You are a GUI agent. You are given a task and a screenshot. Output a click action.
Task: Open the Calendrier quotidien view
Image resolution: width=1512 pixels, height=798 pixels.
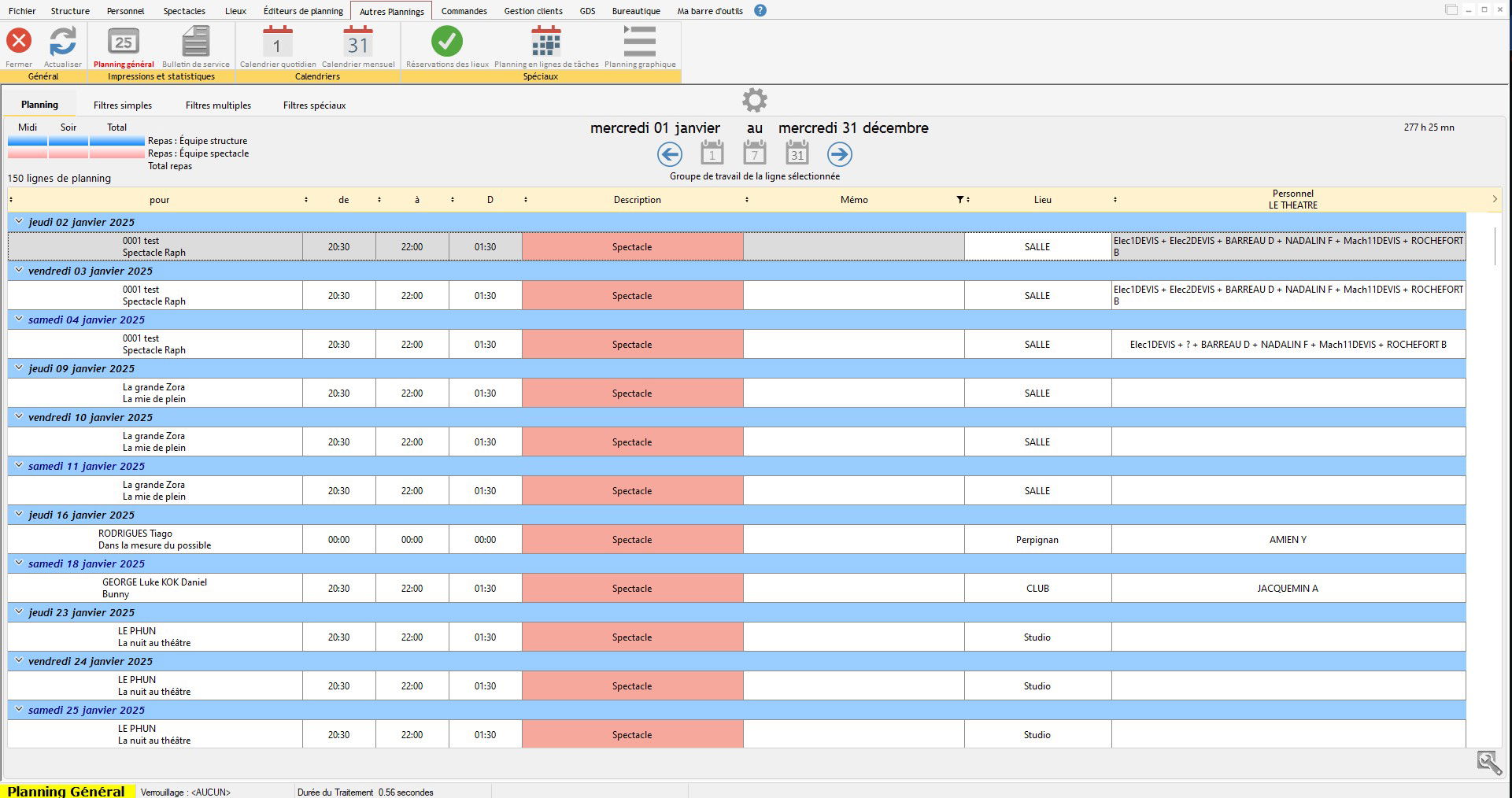(x=277, y=41)
